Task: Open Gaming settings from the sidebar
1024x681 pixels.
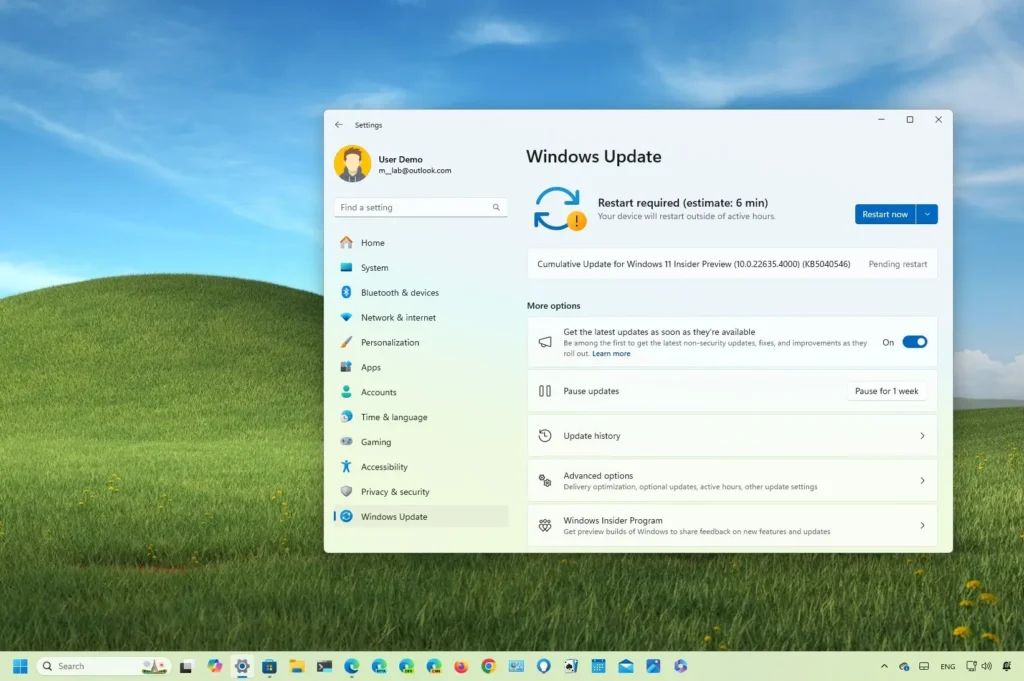Action: pyautogui.click(x=421, y=442)
